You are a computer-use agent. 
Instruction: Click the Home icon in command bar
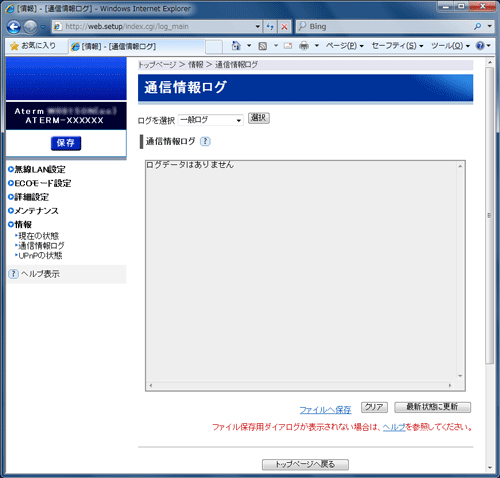click(236, 46)
